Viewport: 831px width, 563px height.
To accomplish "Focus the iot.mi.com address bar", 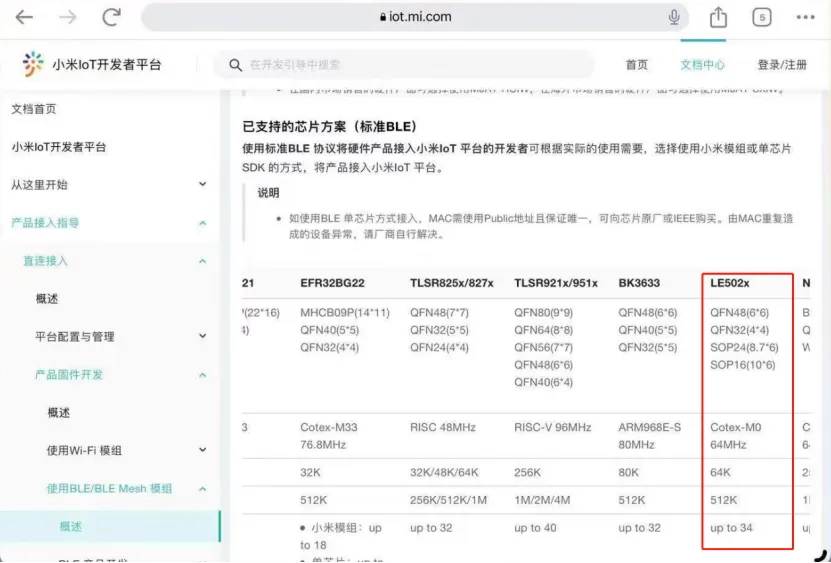I will coord(415,17).
